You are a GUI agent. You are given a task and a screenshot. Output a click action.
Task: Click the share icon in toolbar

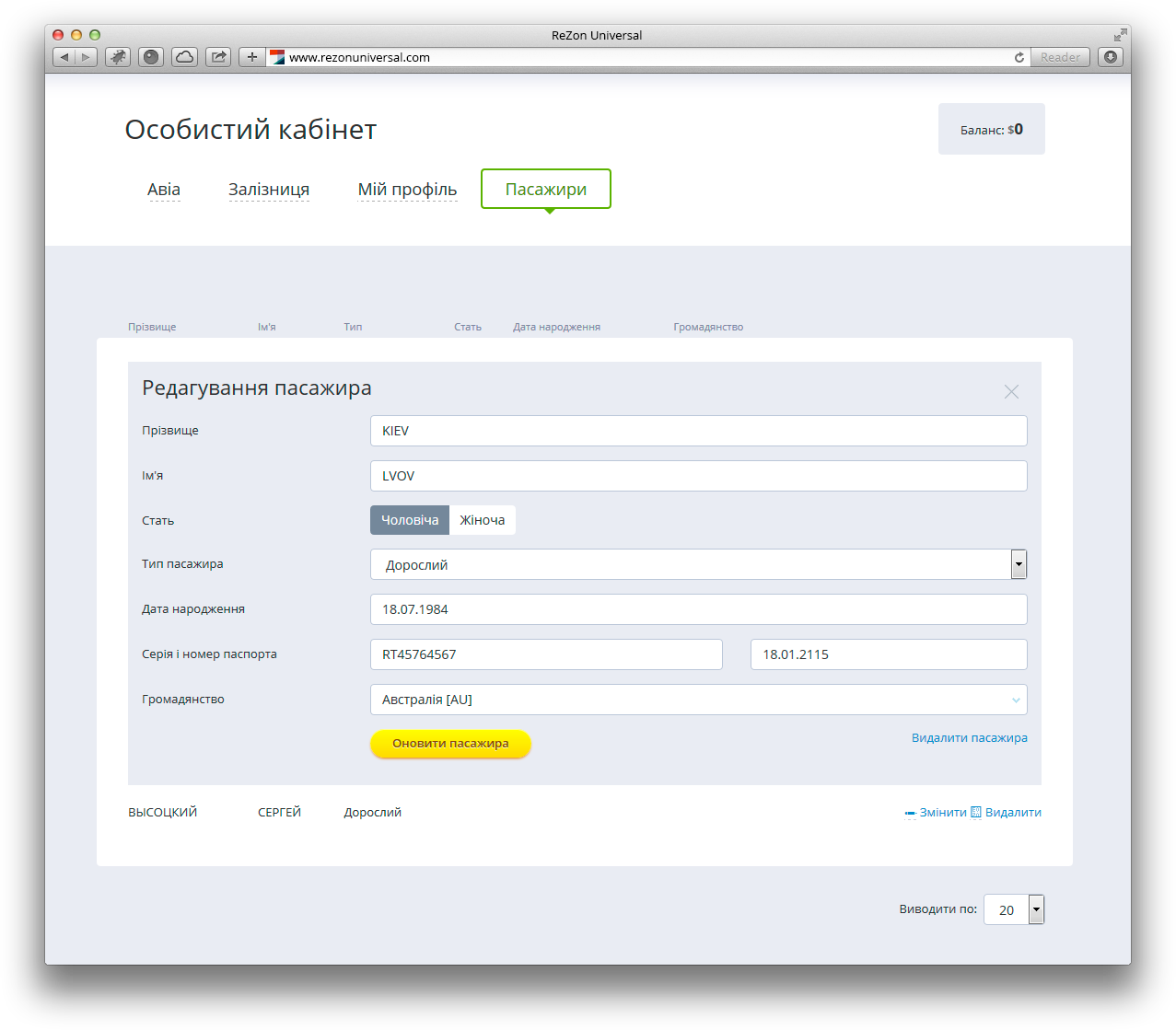coord(218,57)
